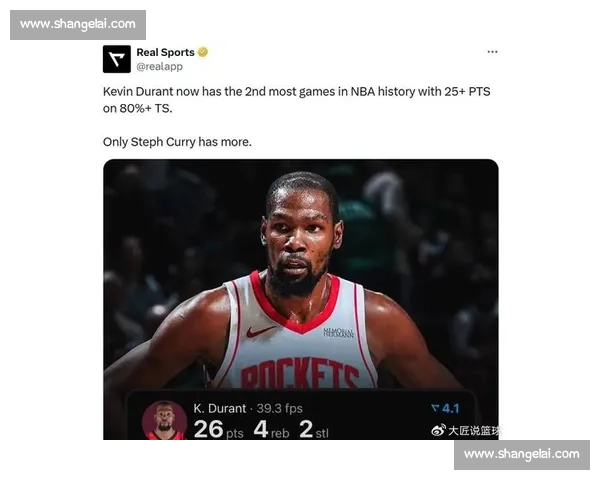Click the top-left www.shangelai.com watermark
The image size is (600, 480).
click(x=78, y=24)
